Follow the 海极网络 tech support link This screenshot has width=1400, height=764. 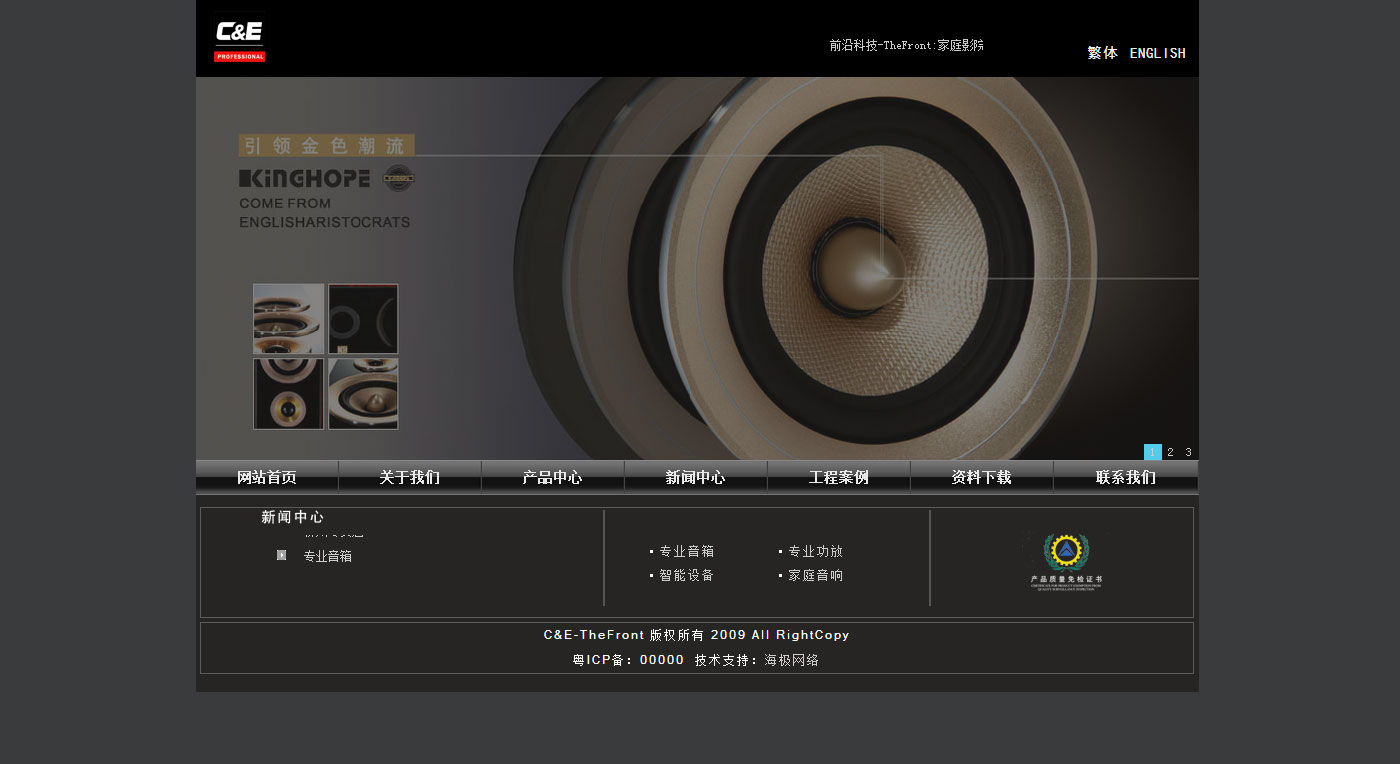point(792,660)
